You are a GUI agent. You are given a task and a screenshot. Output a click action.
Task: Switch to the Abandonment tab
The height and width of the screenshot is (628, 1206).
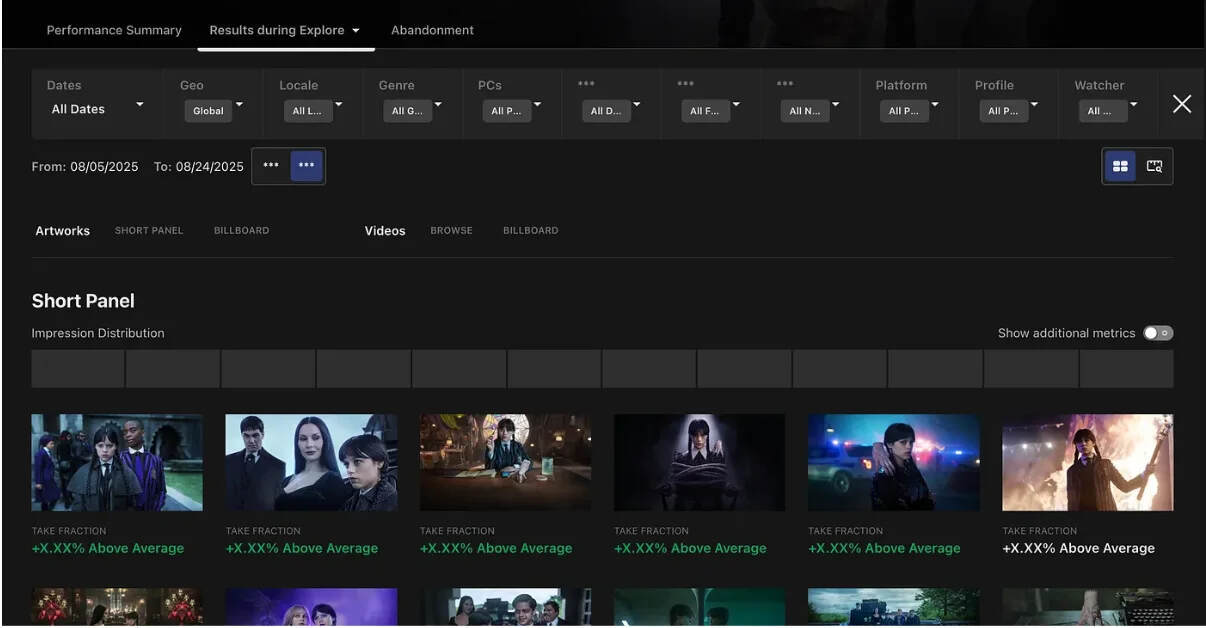tap(432, 30)
